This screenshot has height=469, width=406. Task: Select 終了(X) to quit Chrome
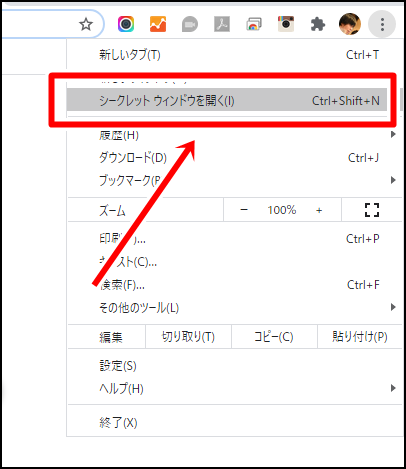point(235,423)
